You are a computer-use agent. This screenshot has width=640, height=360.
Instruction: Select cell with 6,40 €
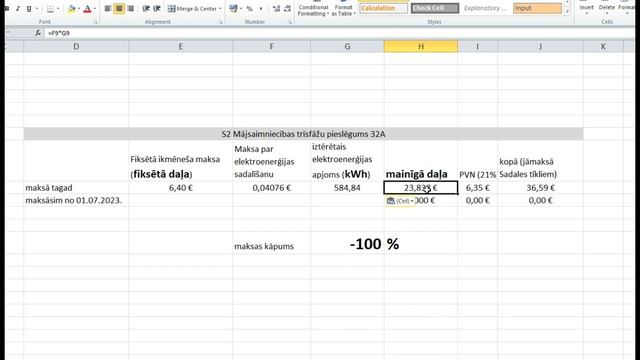pos(180,188)
